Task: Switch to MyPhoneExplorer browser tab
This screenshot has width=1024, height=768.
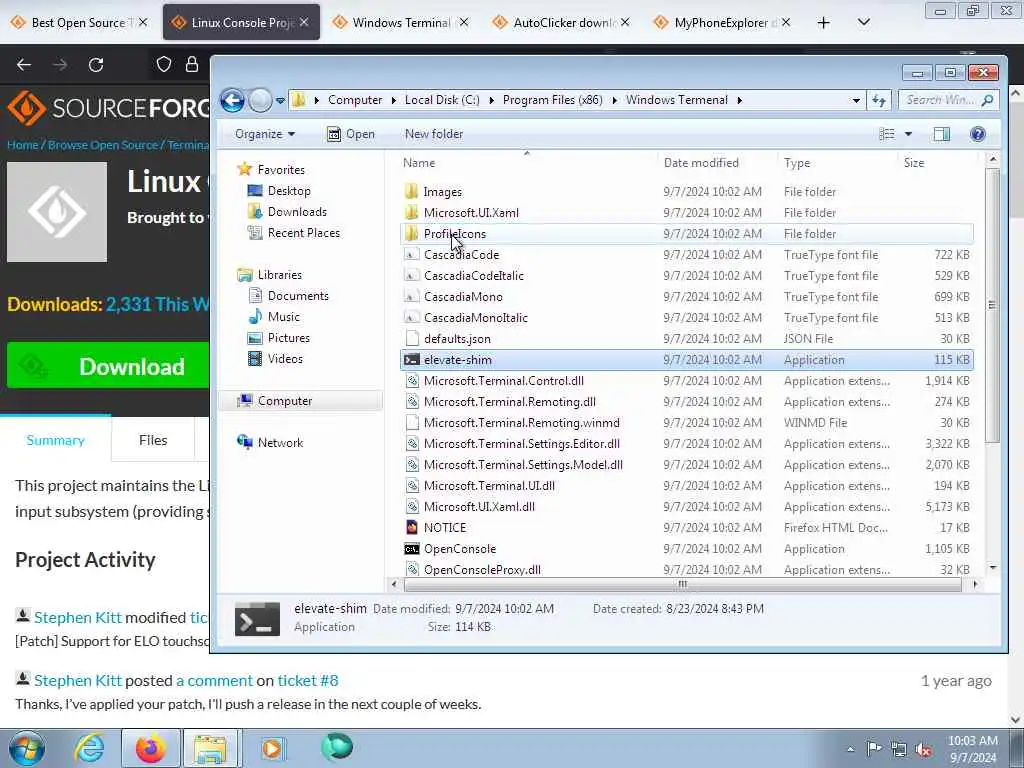Action: tap(723, 23)
